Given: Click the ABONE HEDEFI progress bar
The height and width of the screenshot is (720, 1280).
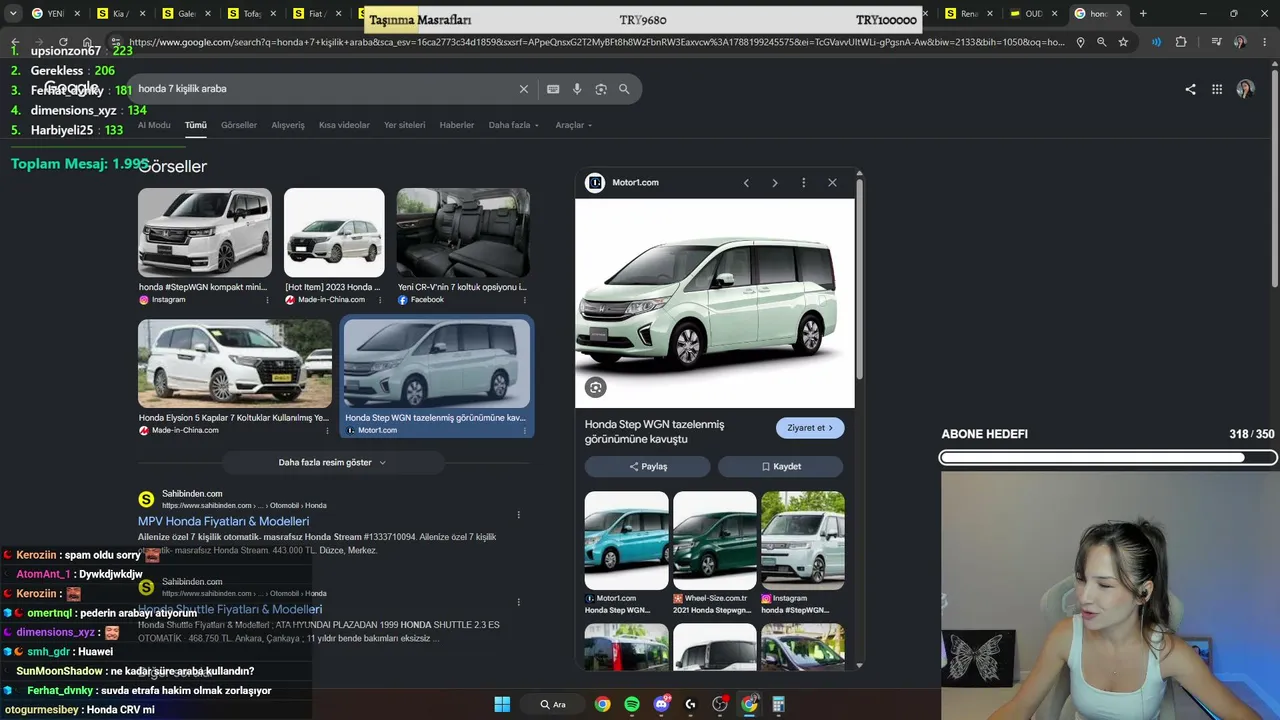Looking at the screenshot, I should pyautogui.click(x=1108, y=458).
